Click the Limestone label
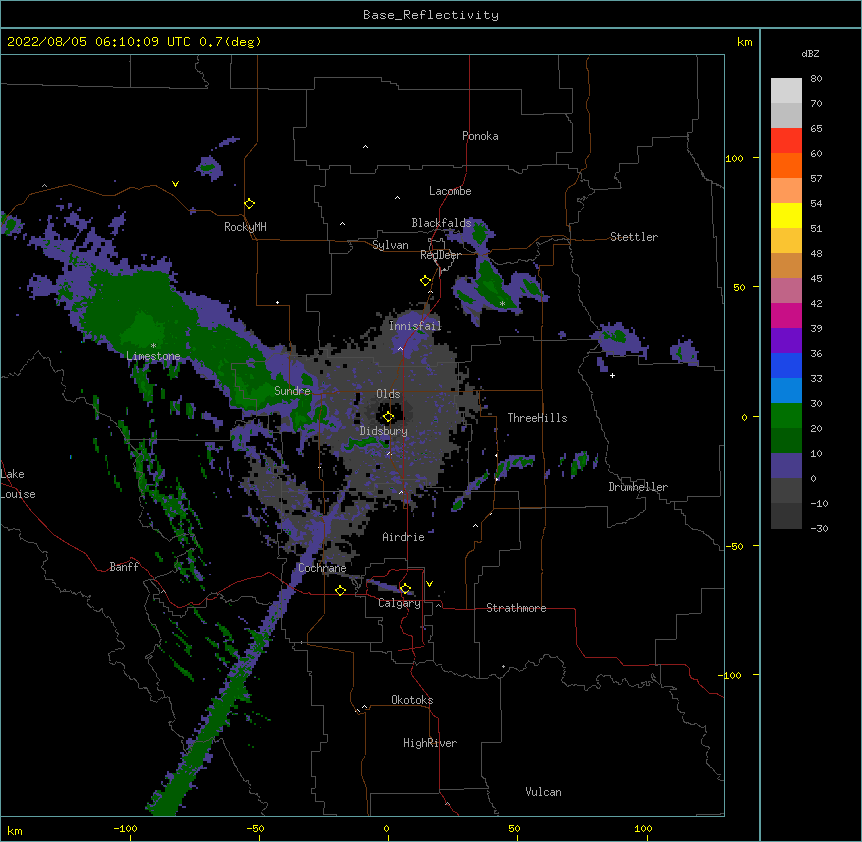This screenshot has width=862, height=842. coord(153,356)
